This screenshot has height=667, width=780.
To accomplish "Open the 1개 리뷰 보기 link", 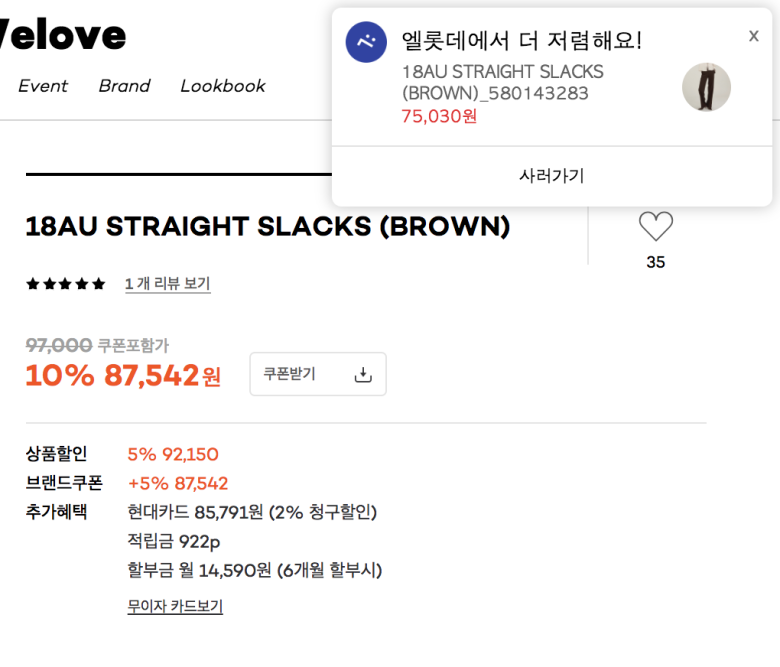I will coord(167,284).
